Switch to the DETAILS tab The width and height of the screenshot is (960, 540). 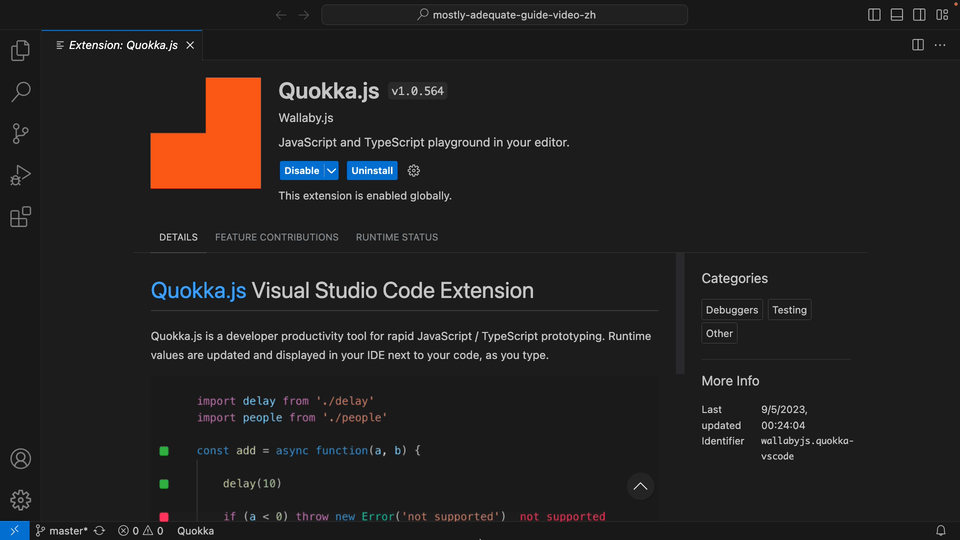(178, 237)
